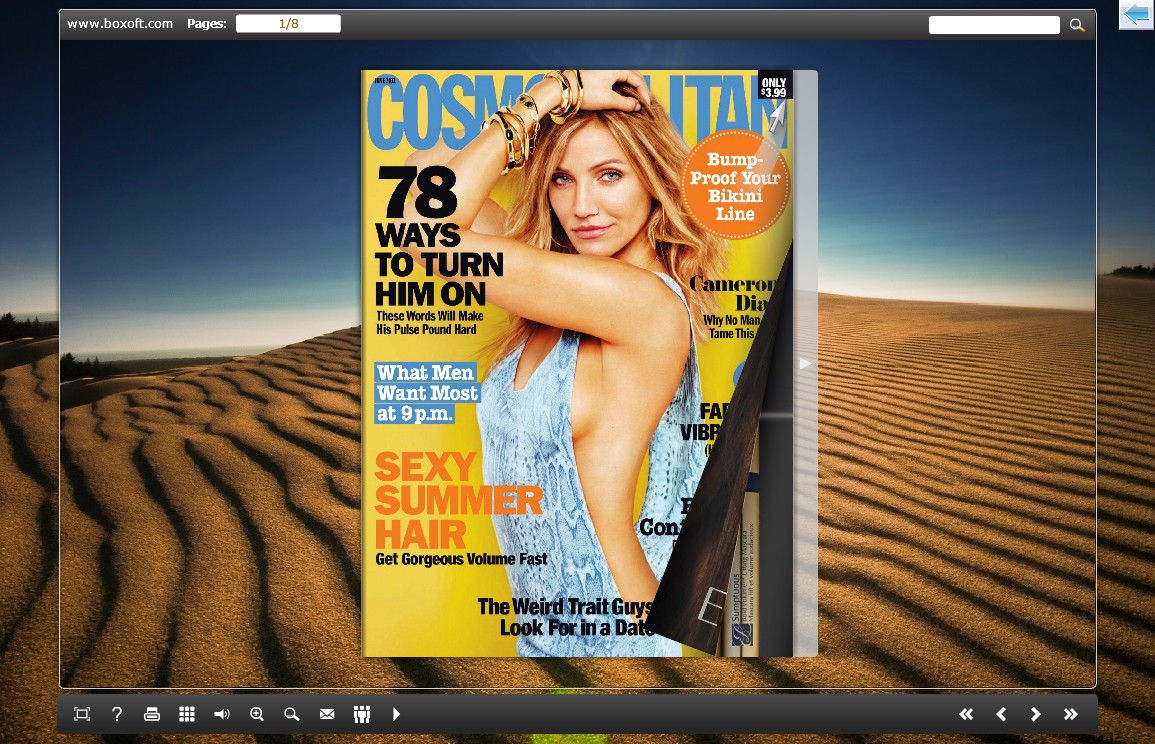Image resolution: width=1155 pixels, height=744 pixels.
Task: Click the Pages number field showing 1/8
Action: tap(288, 24)
